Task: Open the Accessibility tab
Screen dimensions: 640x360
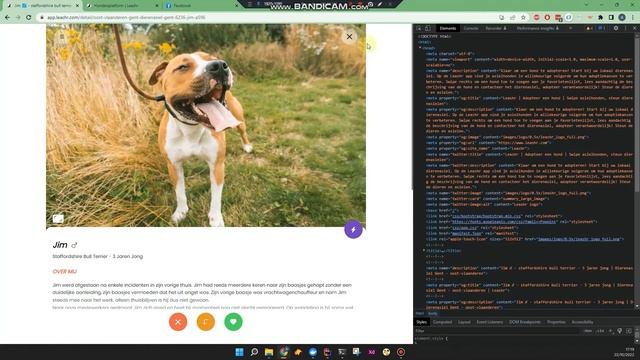Action: [x=582, y=322]
